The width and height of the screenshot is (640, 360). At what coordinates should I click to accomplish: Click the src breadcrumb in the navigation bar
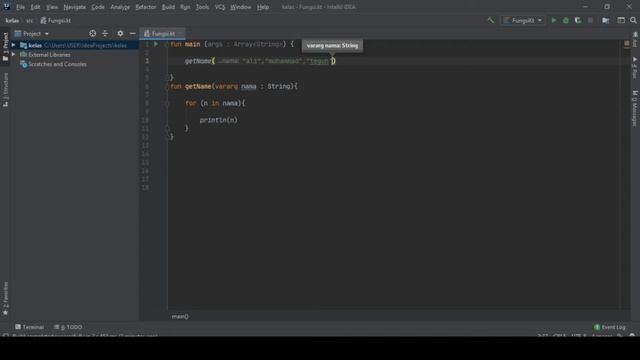(29, 20)
